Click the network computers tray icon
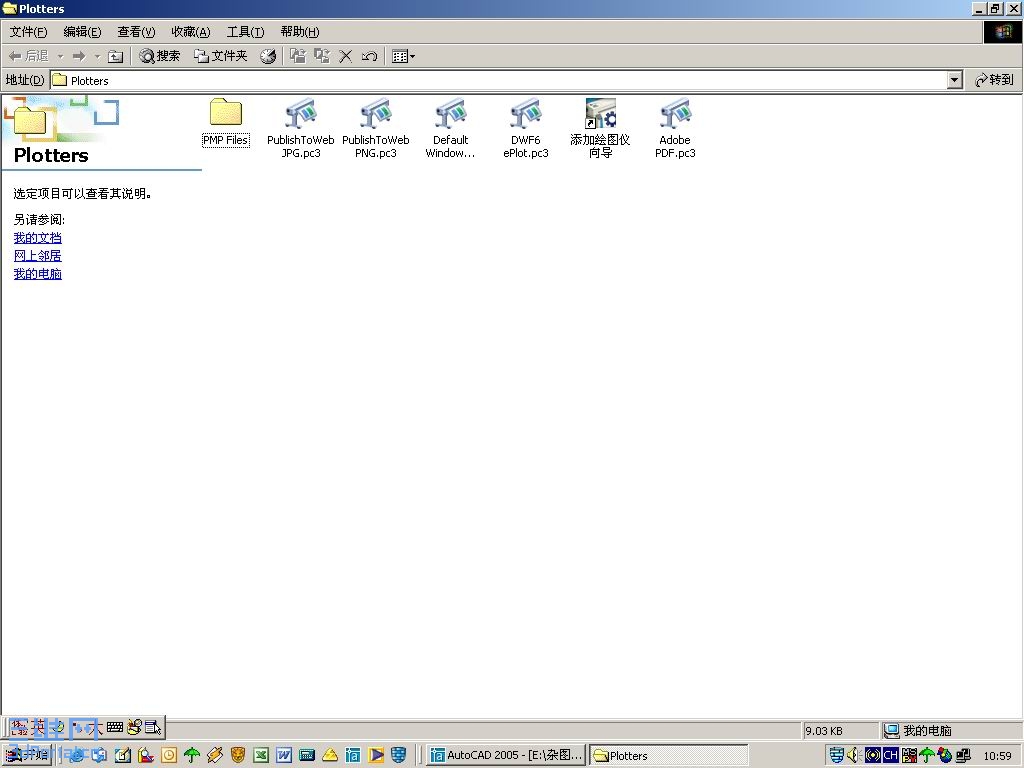This screenshot has width=1024, height=768. point(963,756)
